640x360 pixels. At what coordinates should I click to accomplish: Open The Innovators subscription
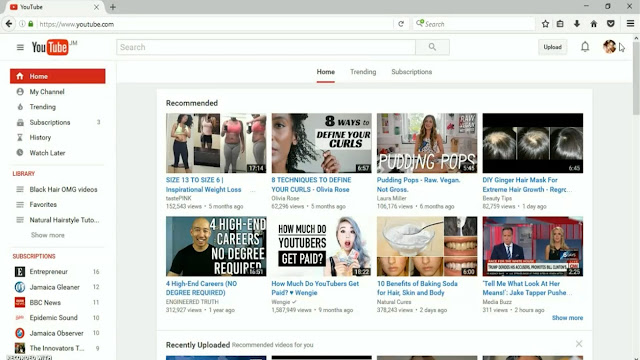pos(57,348)
